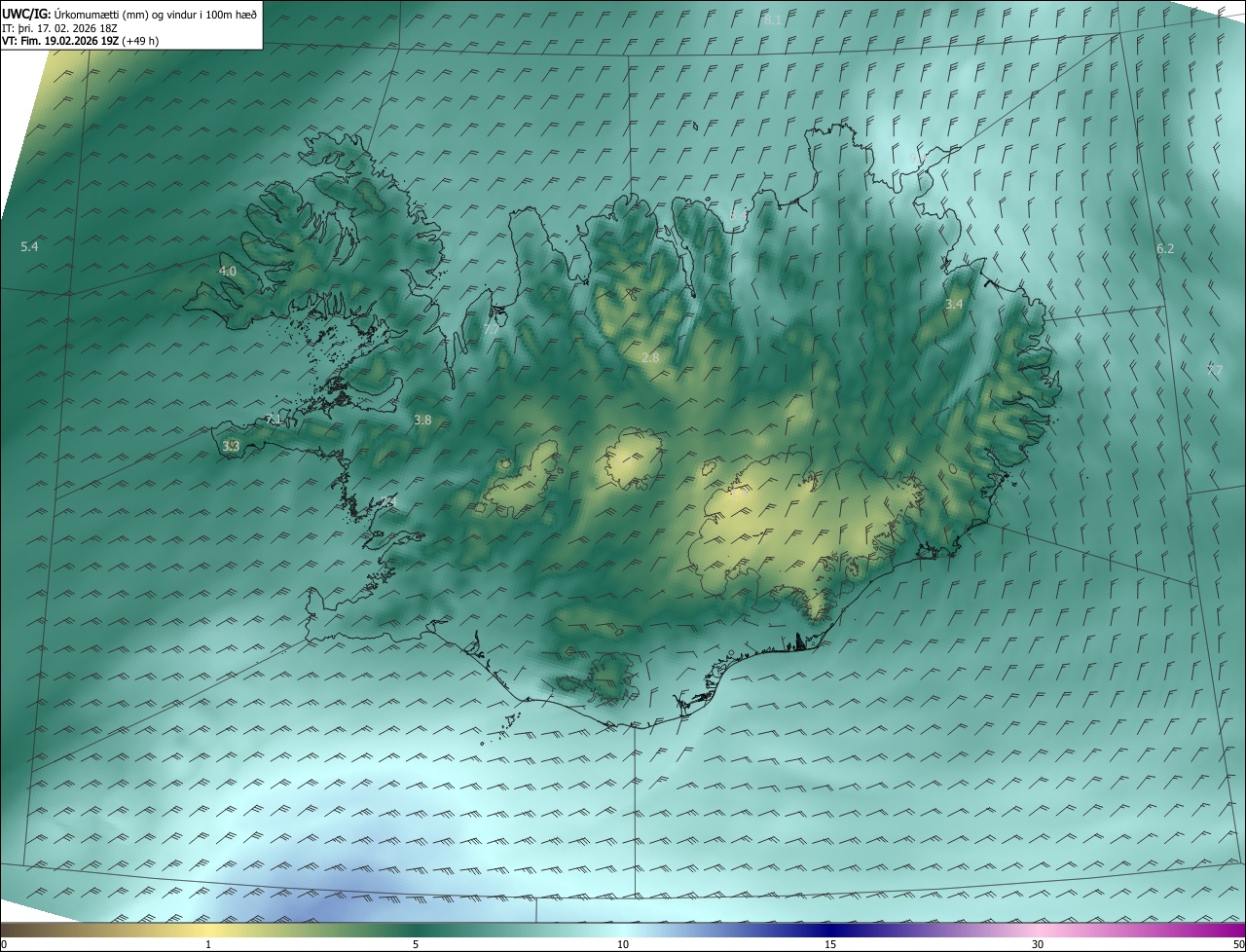
Task: Click the colorbar tick label 30
Action: 1038,944
